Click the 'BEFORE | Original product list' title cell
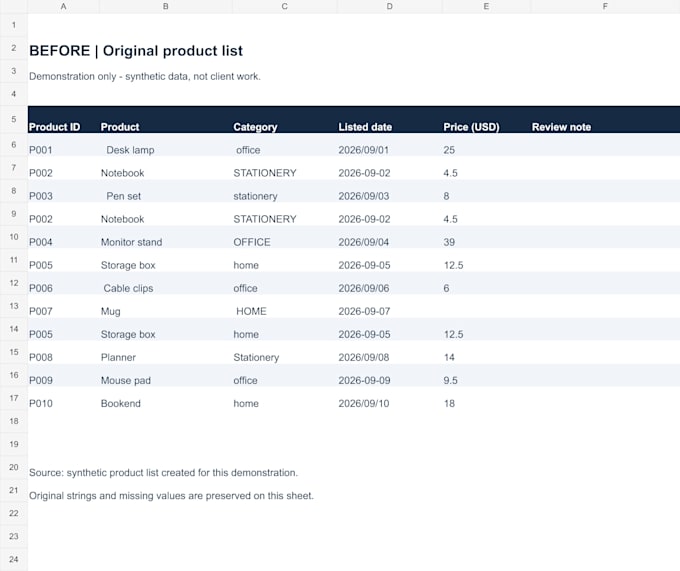Screen dimensions: 680x571 click(x=136, y=51)
